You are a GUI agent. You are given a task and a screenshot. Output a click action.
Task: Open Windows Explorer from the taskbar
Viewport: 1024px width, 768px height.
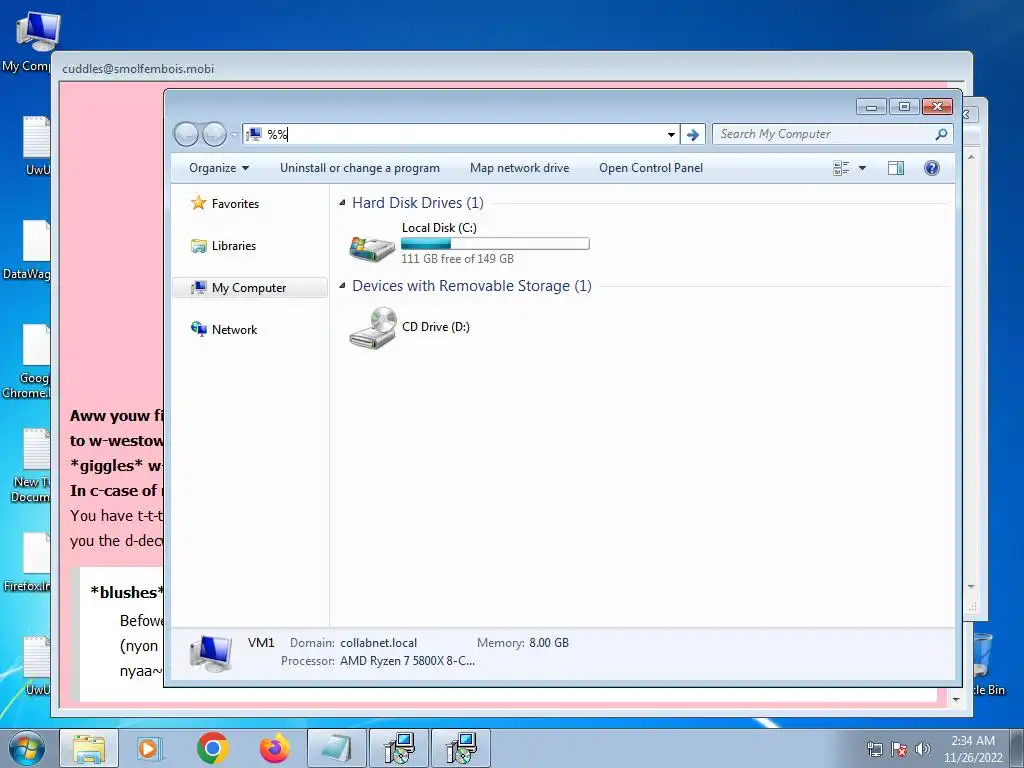point(89,749)
